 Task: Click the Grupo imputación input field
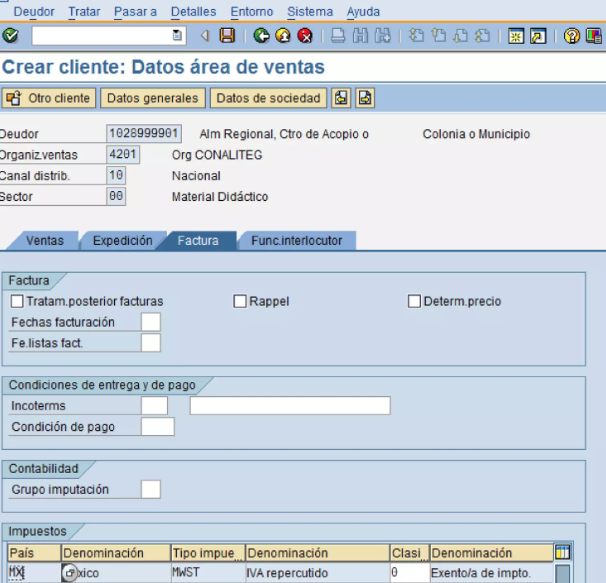point(150,489)
